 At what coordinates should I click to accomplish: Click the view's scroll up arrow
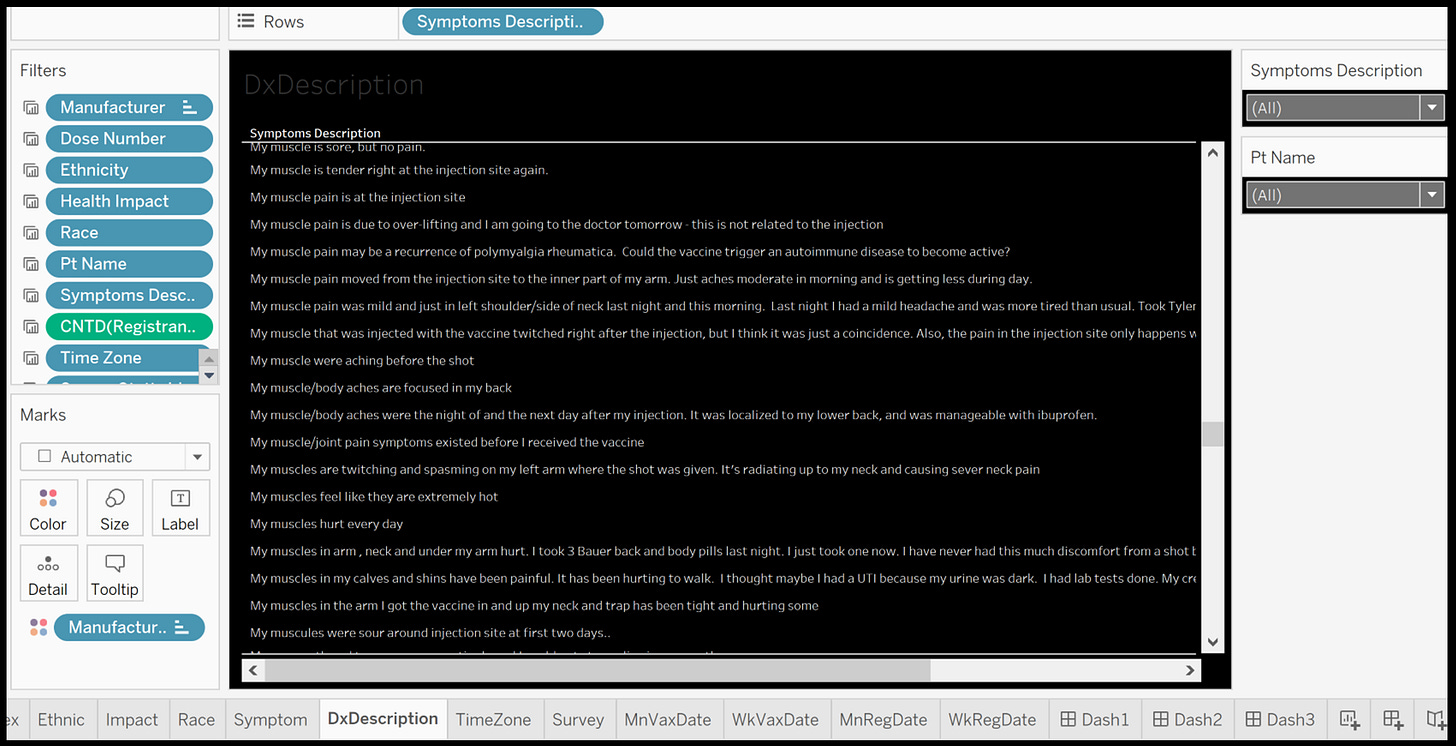coord(1212,154)
